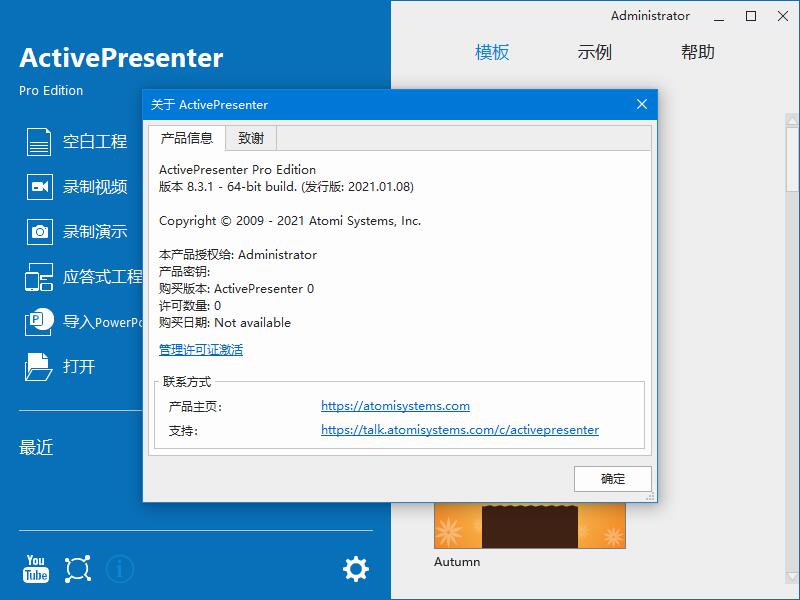
Task: Click the community network icon beside YouTube
Action: tap(78, 569)
